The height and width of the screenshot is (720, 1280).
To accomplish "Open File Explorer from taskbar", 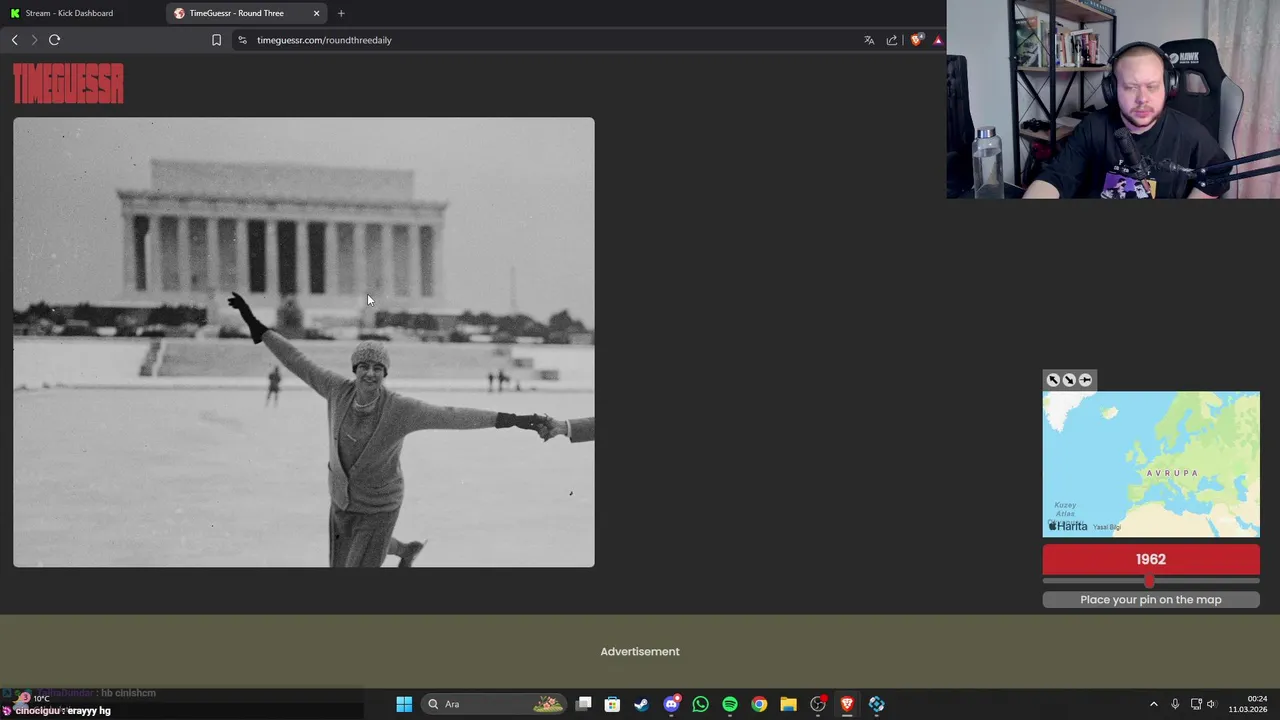I will pyautogui.click(x=788, y=704).
